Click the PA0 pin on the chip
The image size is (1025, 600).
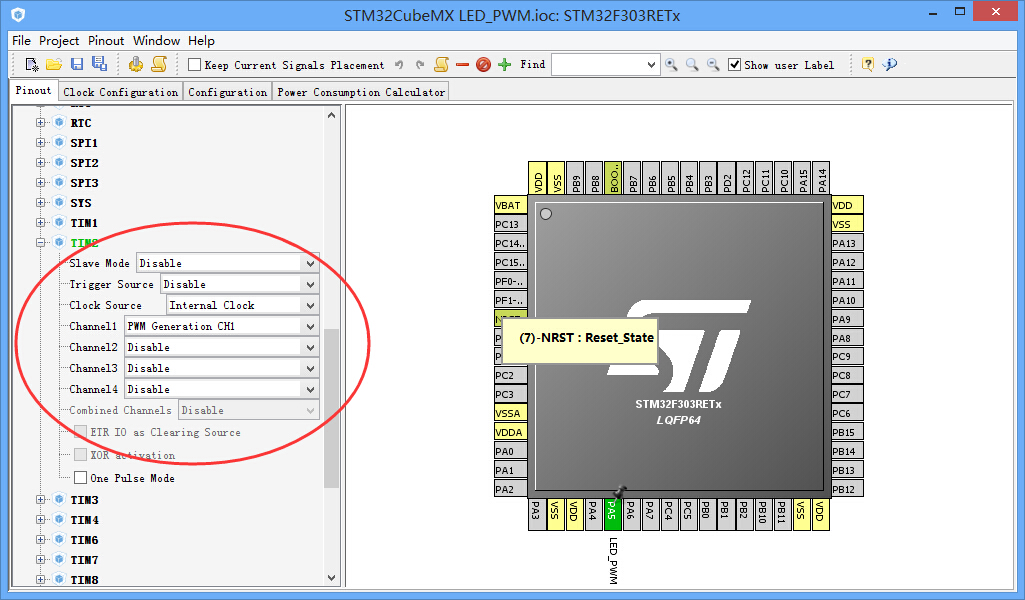pos(511,451)
